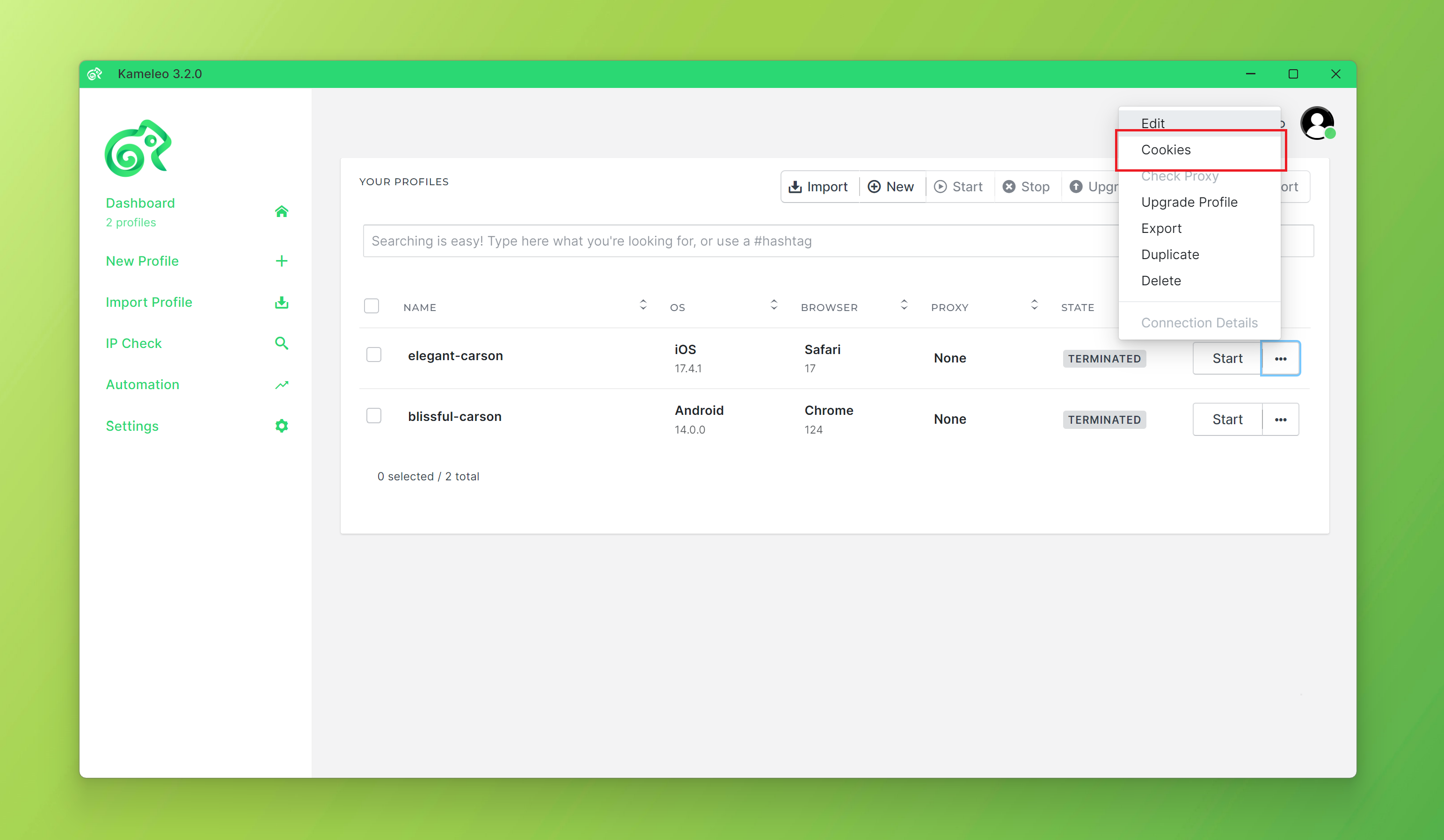Click the Import toolbar button
The height and width of the screenshot is (840, 1444).
[819, 187]
